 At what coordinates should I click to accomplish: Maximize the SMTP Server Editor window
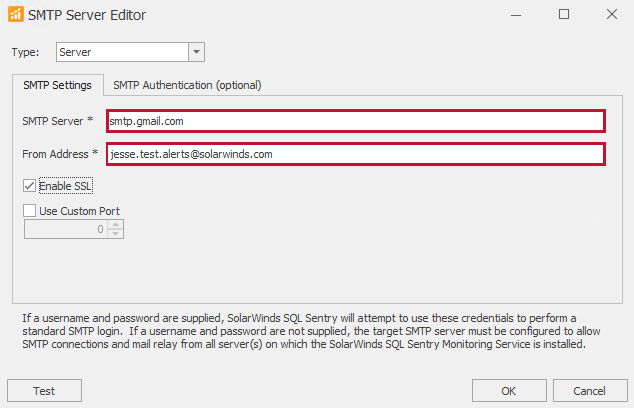pos(564,15)
